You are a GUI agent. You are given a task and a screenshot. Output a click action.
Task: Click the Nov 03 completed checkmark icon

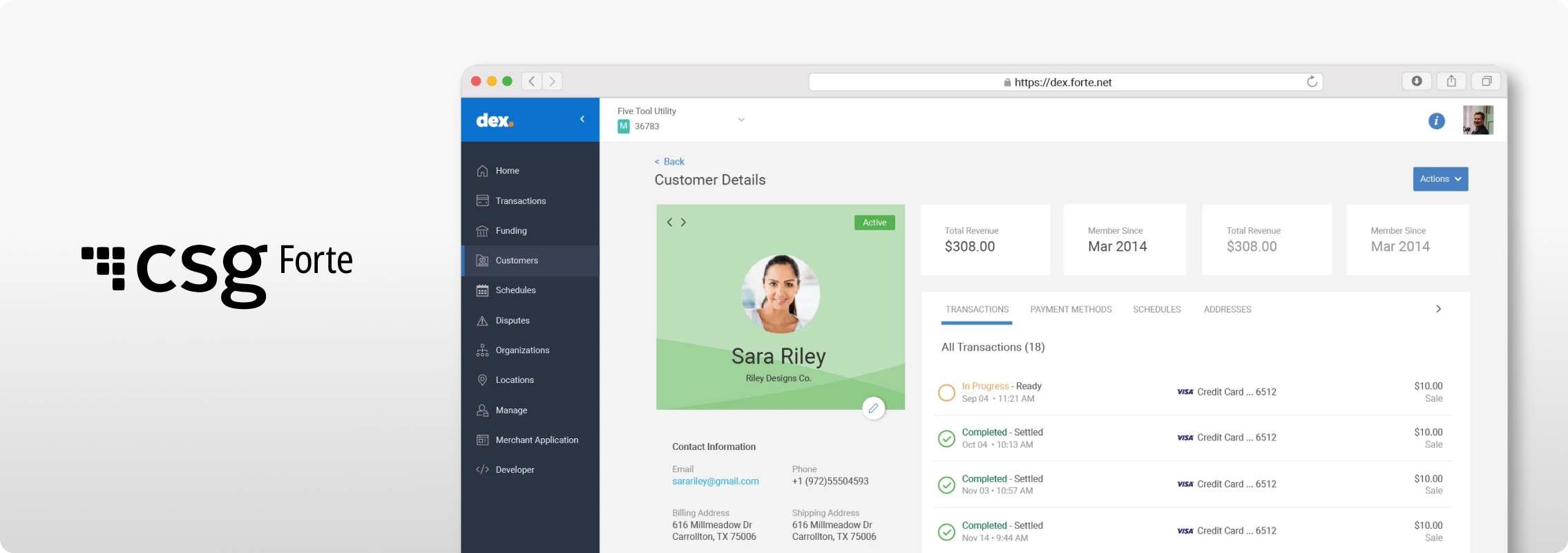click(946, 485)
